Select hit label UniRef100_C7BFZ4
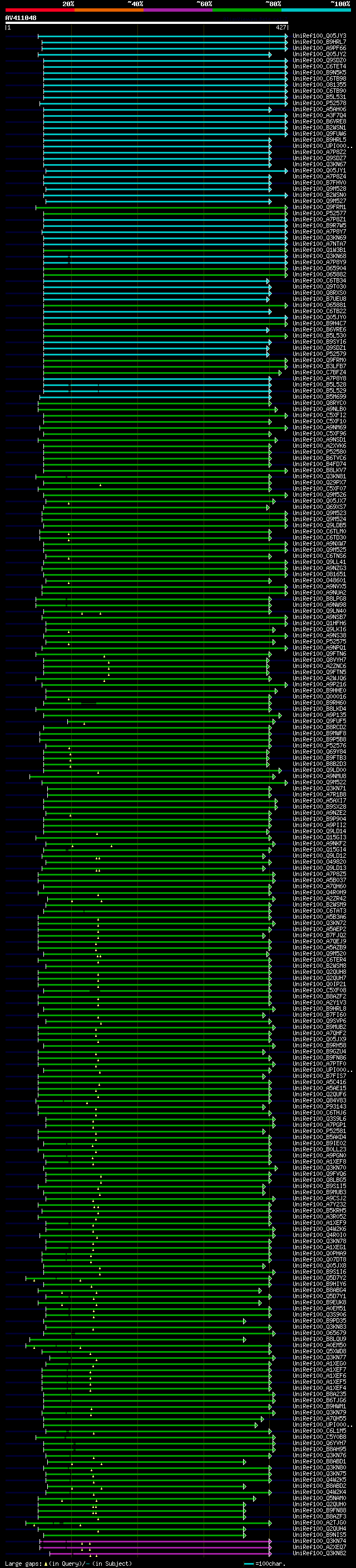356x1568 pixels. [x=319, y=373]
